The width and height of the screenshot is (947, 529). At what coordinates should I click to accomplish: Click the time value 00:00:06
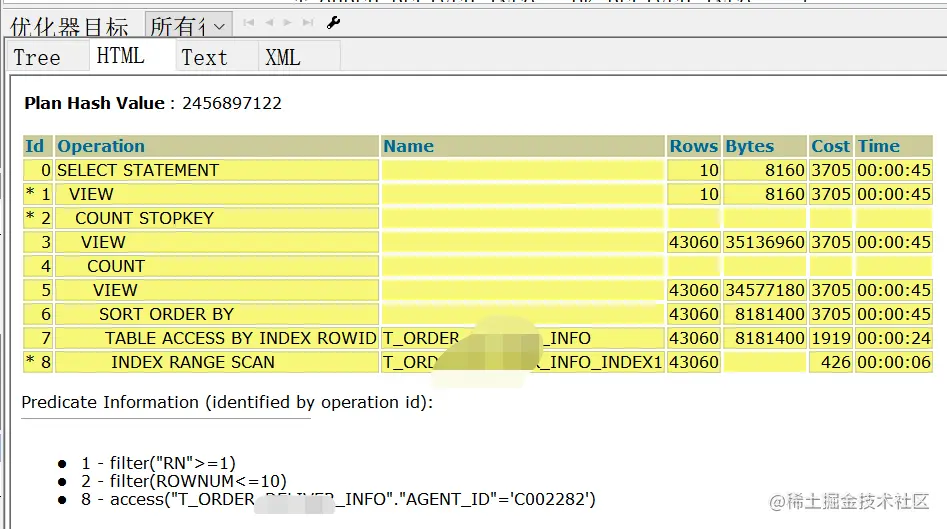894,362
